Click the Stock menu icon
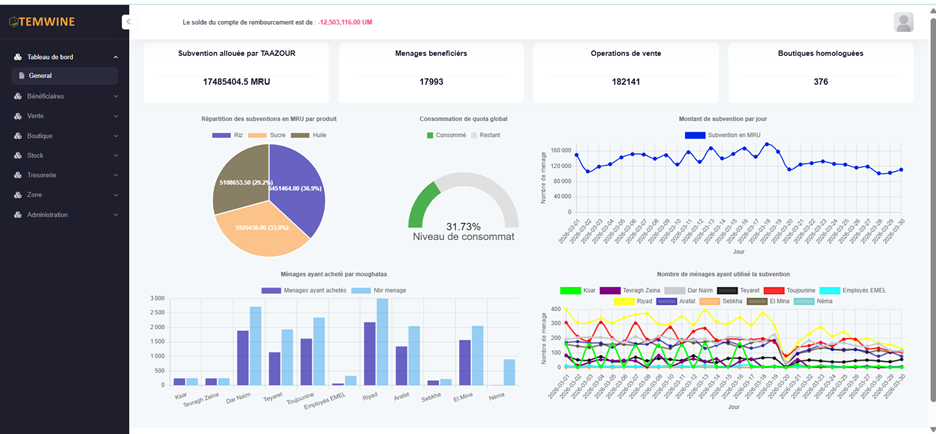 coord(18,155)
